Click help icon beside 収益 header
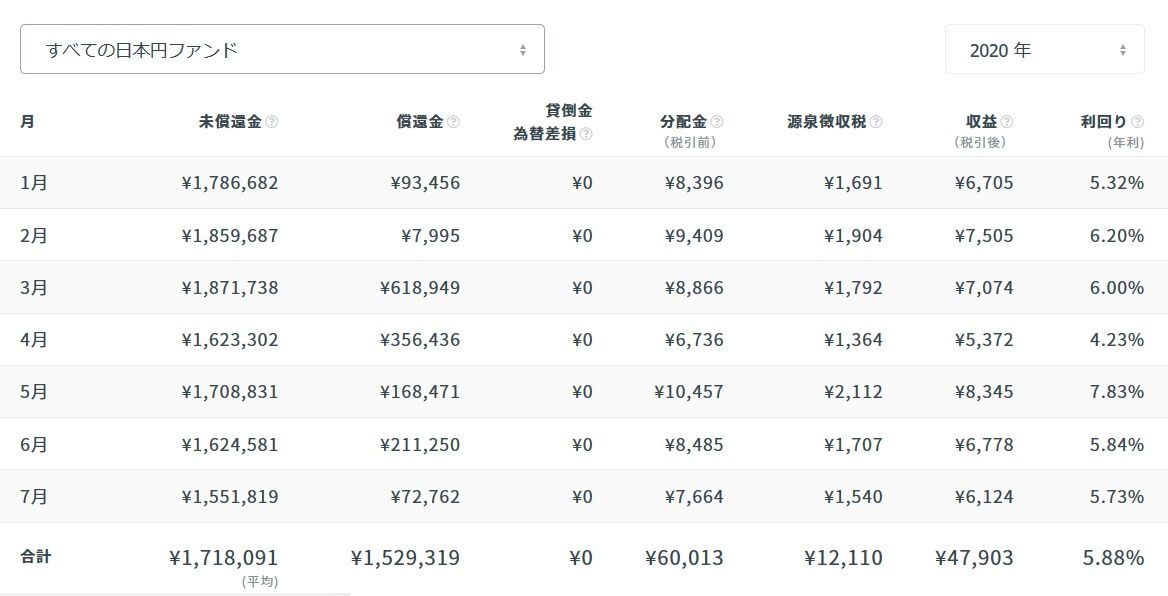 pos(1006,121)
